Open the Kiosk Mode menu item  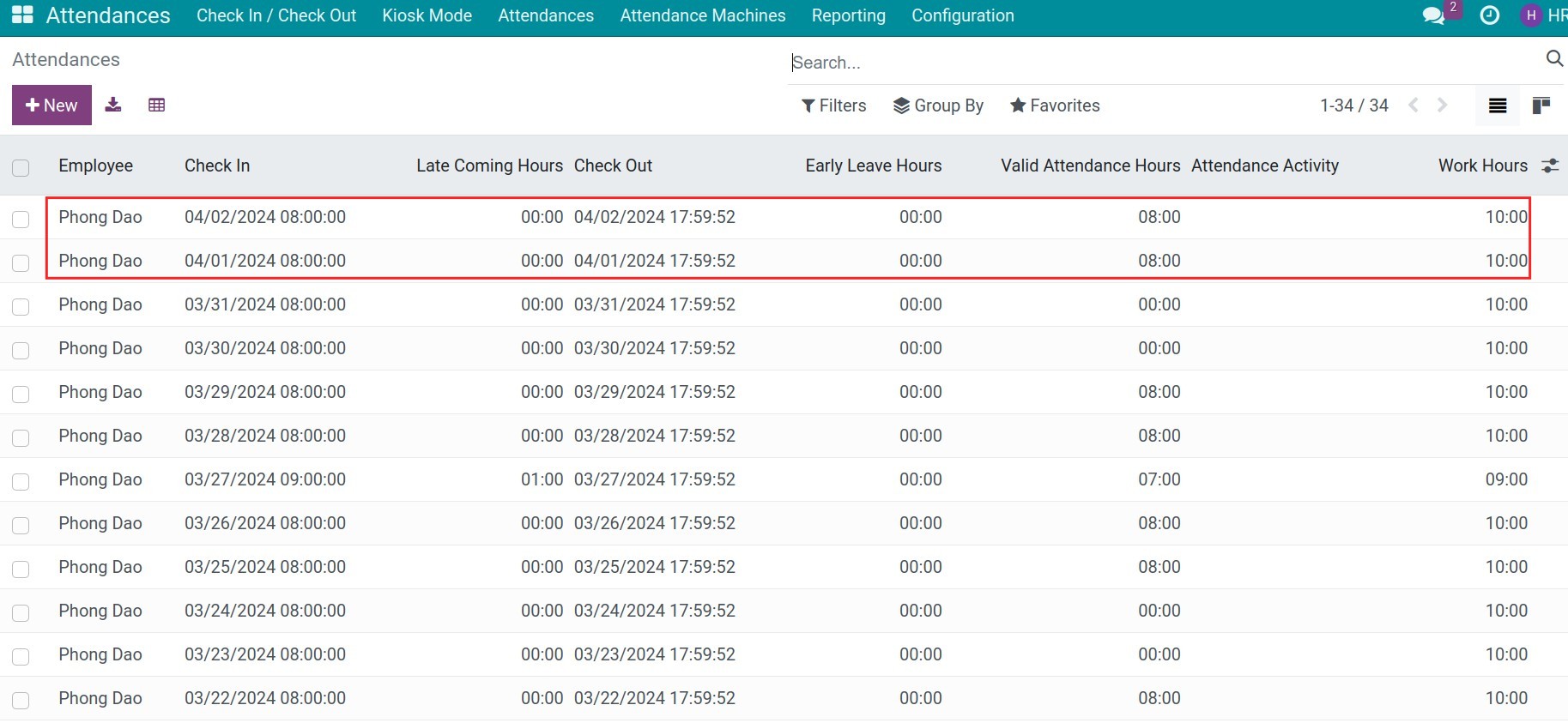tap(427, 15)
